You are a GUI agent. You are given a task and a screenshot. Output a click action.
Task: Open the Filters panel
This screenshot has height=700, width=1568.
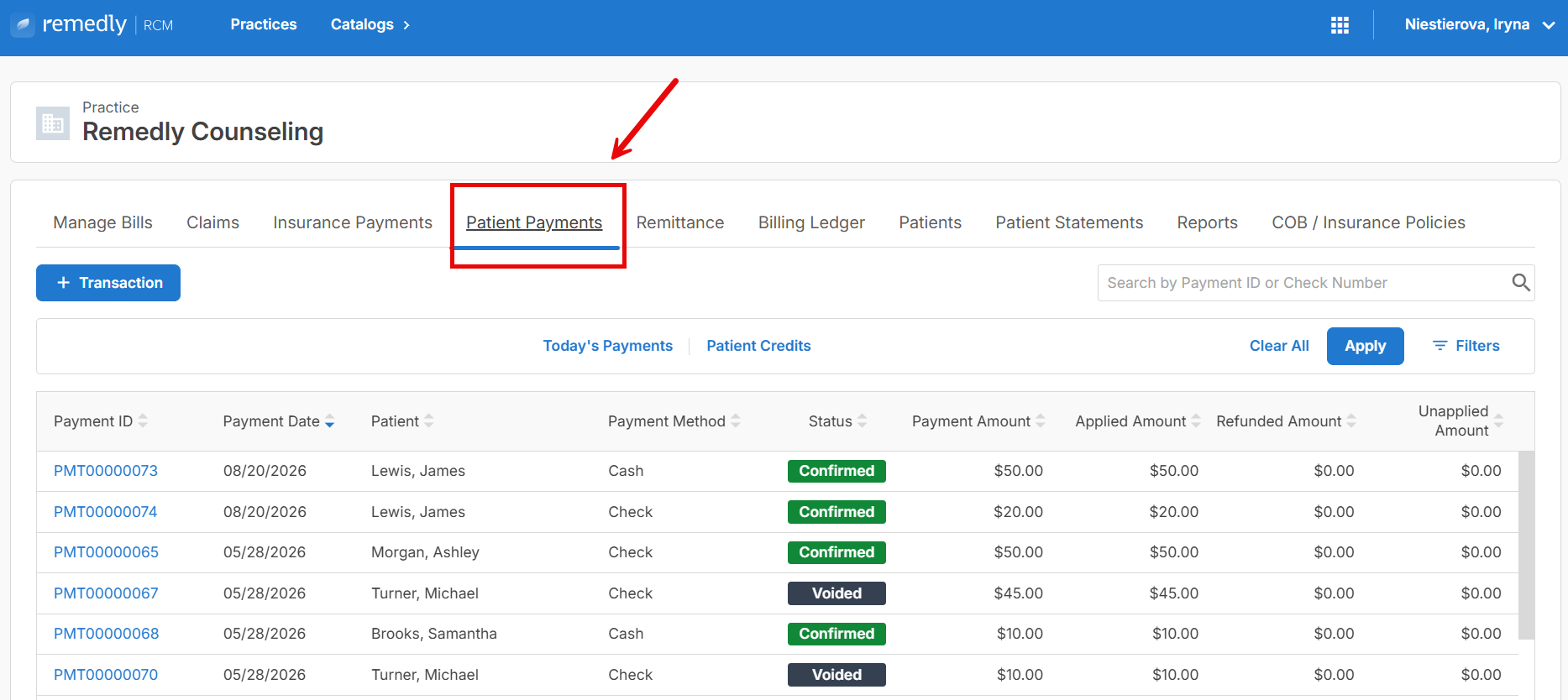1466,346
